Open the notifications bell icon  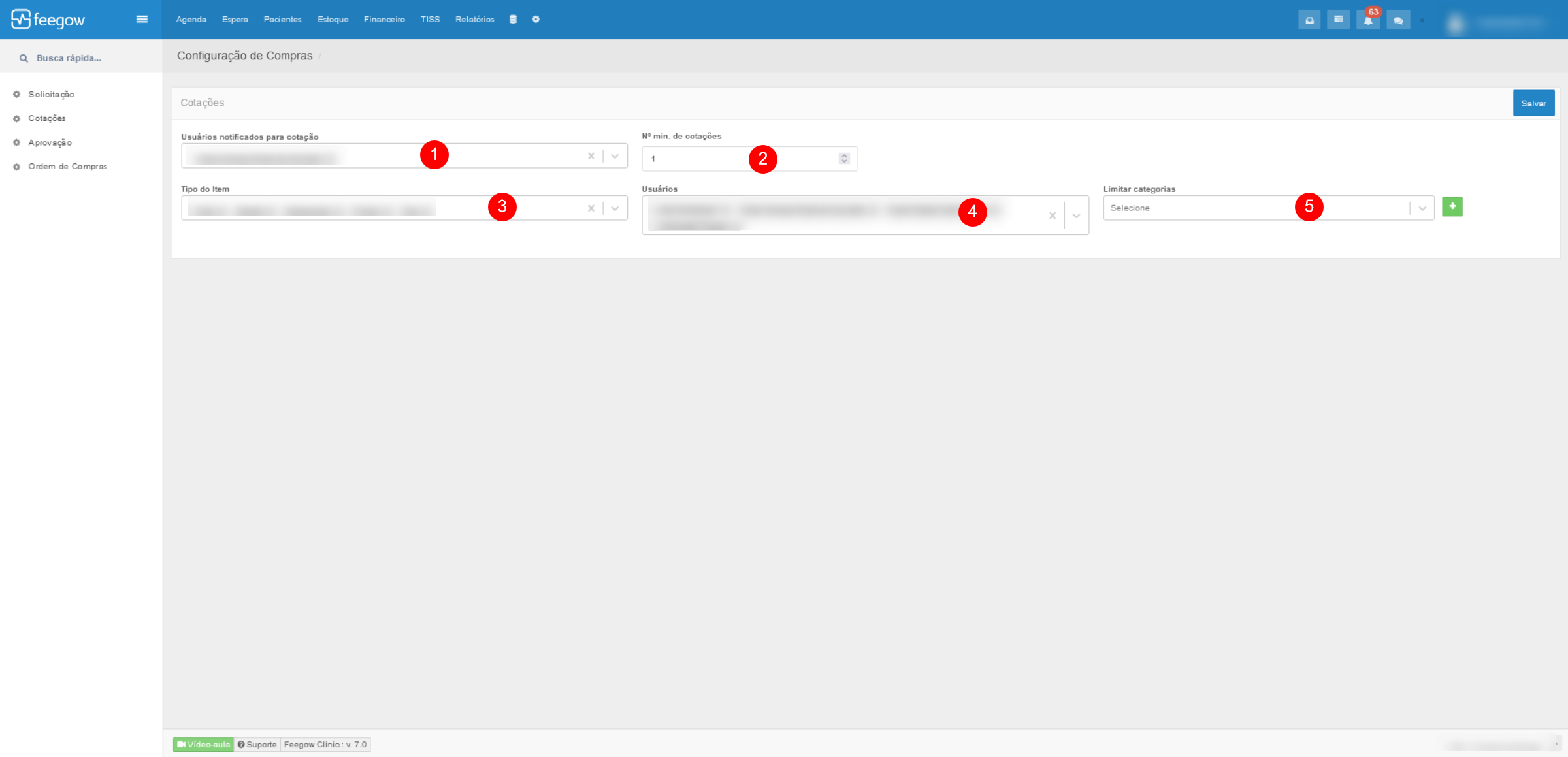1367,20
